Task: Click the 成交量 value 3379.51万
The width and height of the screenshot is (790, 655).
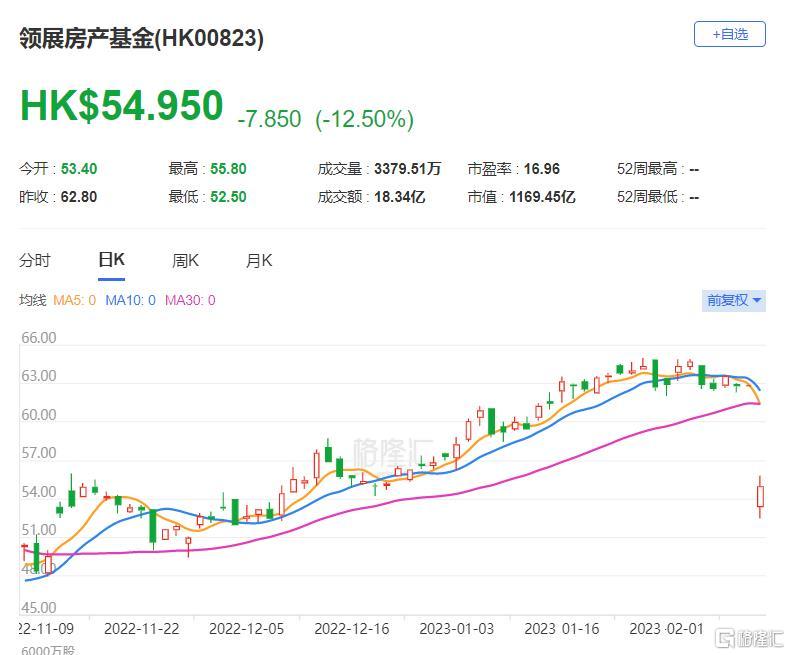Action: 408,169
